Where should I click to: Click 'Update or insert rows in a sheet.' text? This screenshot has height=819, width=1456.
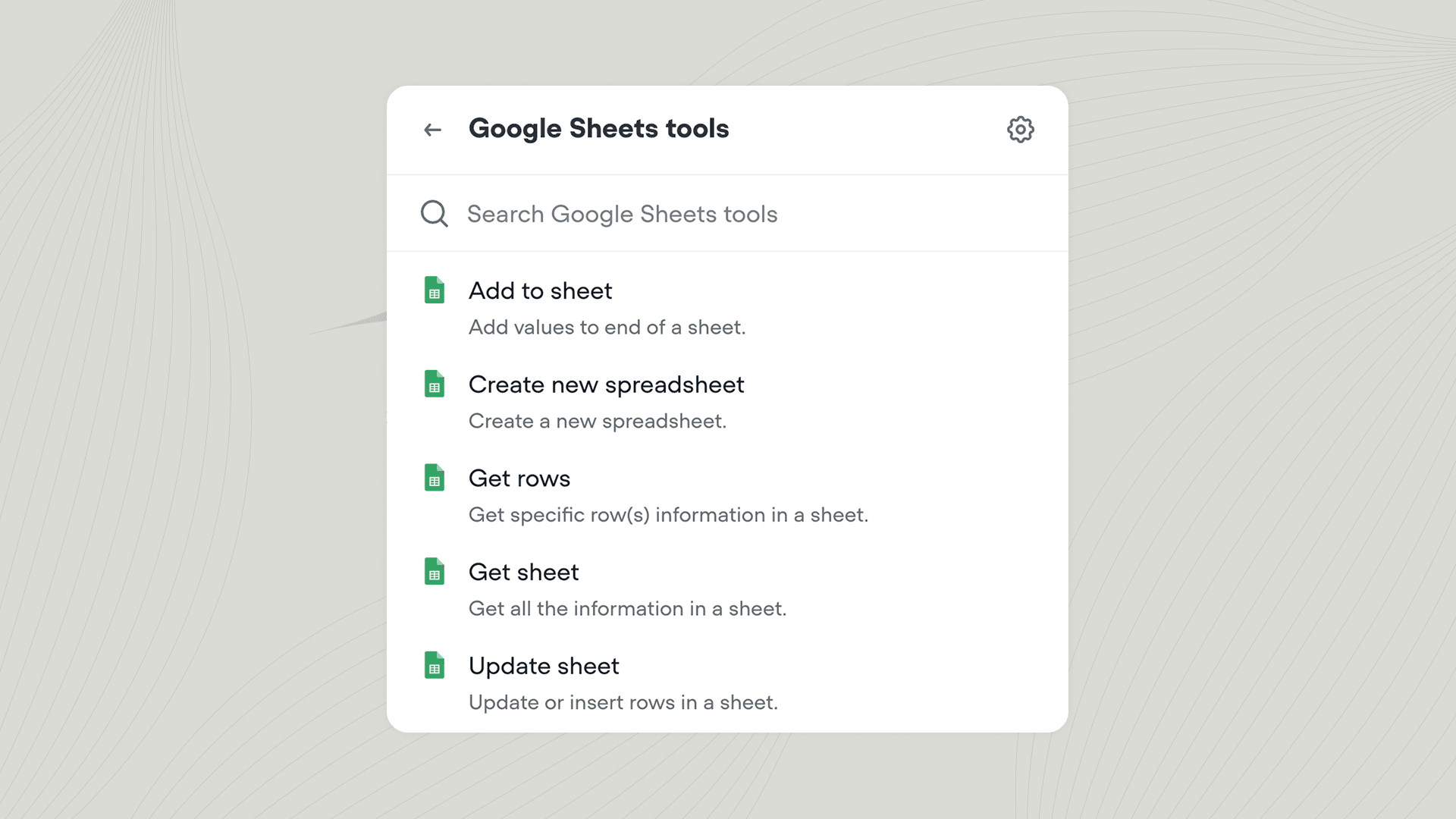click(x=623, y=702)
